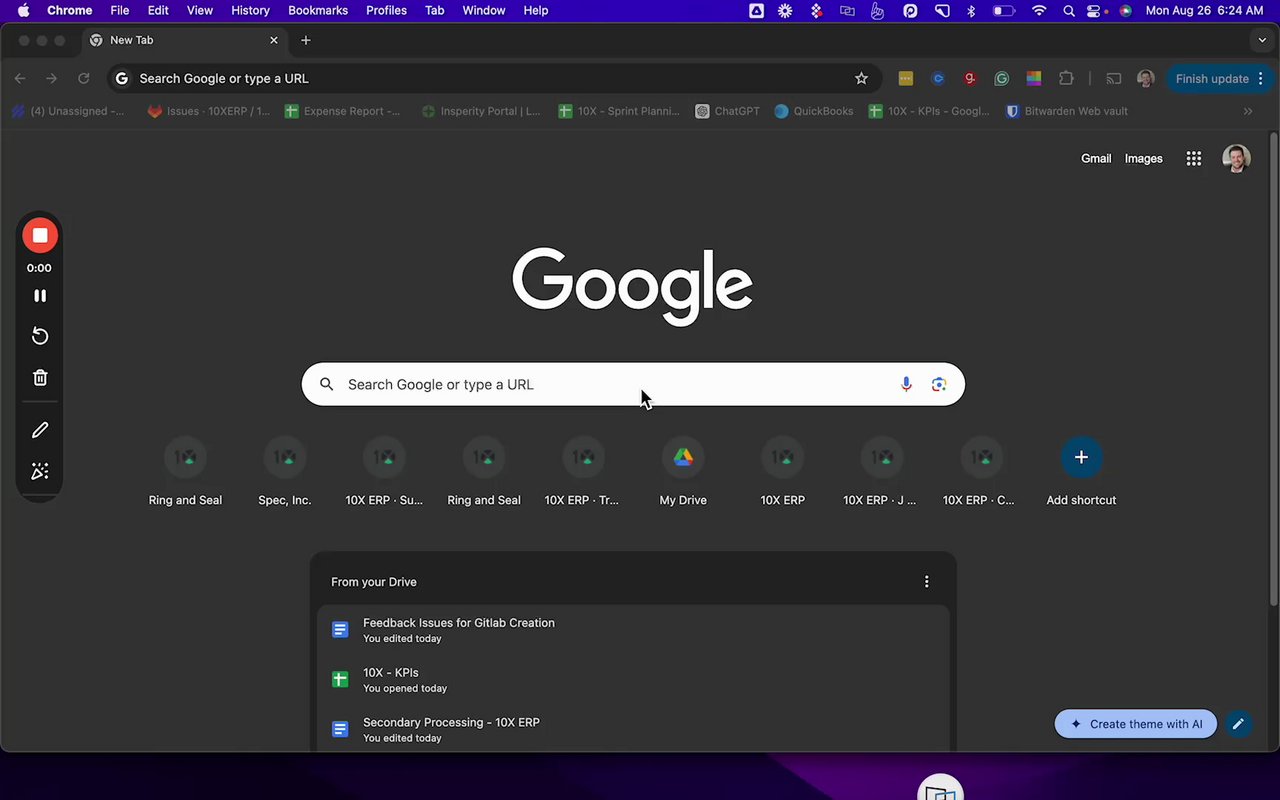This screenshot has width=1280, height=800.
Task: Open the 10X ERP · Tr... shortcut
Action: coord(583,472)
